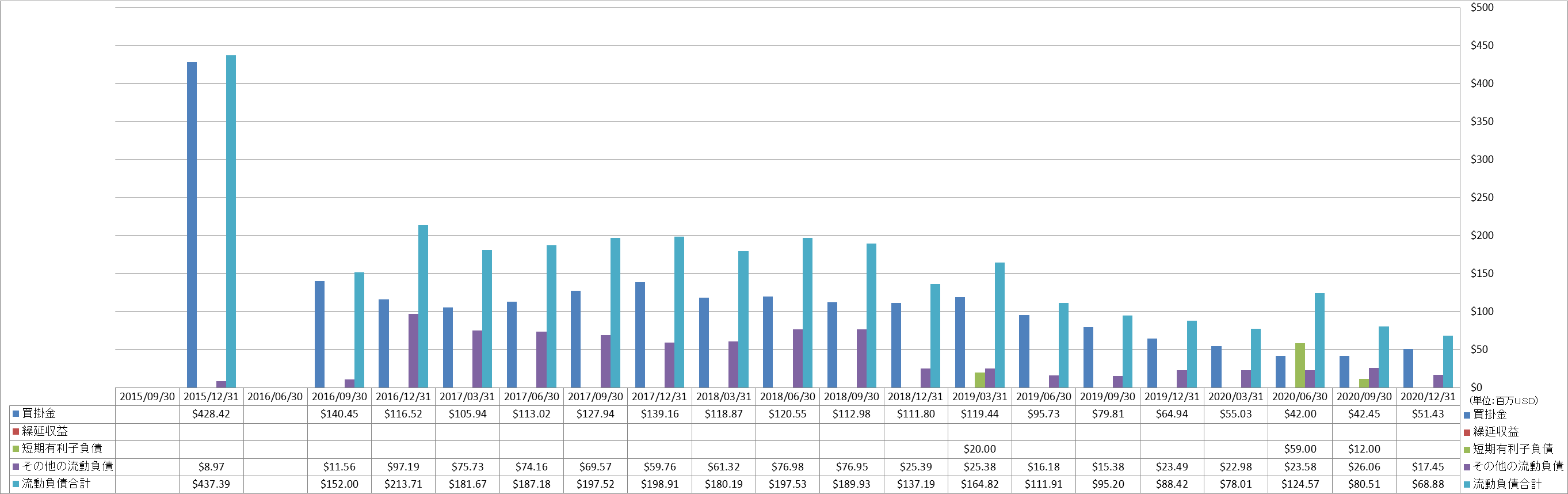
Task: Select the 流動負債合計 row label on the left
Action: pyautogui.click(x=56, y=484)
